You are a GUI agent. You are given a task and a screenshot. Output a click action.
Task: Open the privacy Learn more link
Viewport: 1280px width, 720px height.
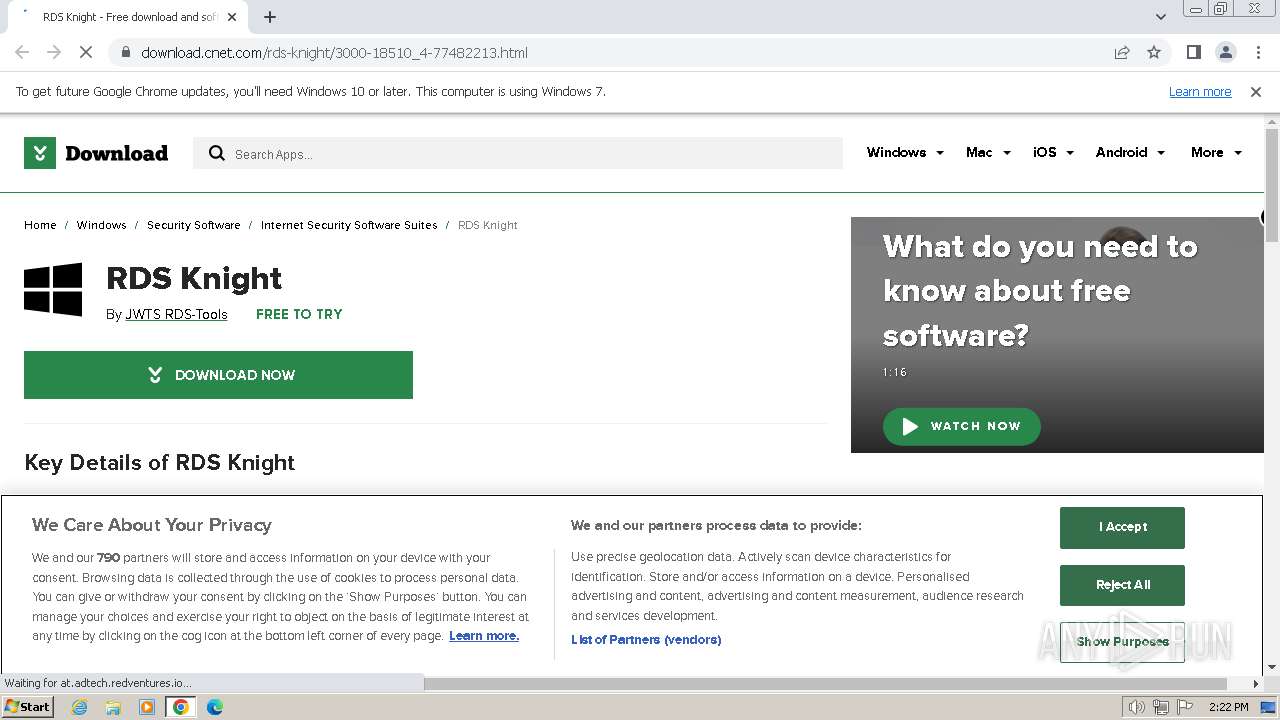click(484, 636)
